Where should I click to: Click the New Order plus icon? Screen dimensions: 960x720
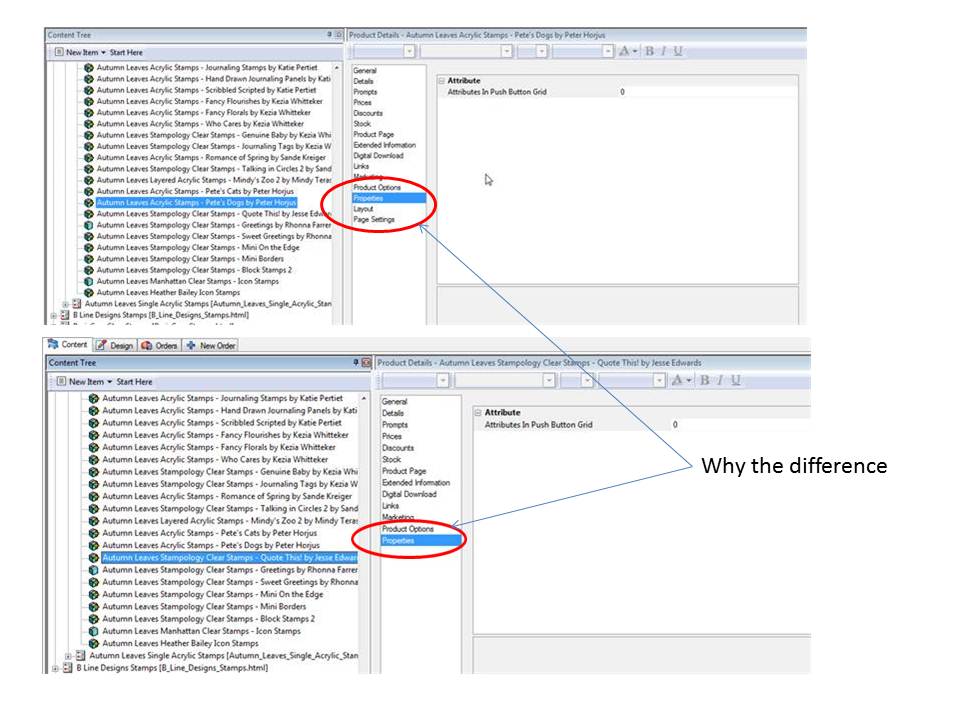[x=191, y=345]
